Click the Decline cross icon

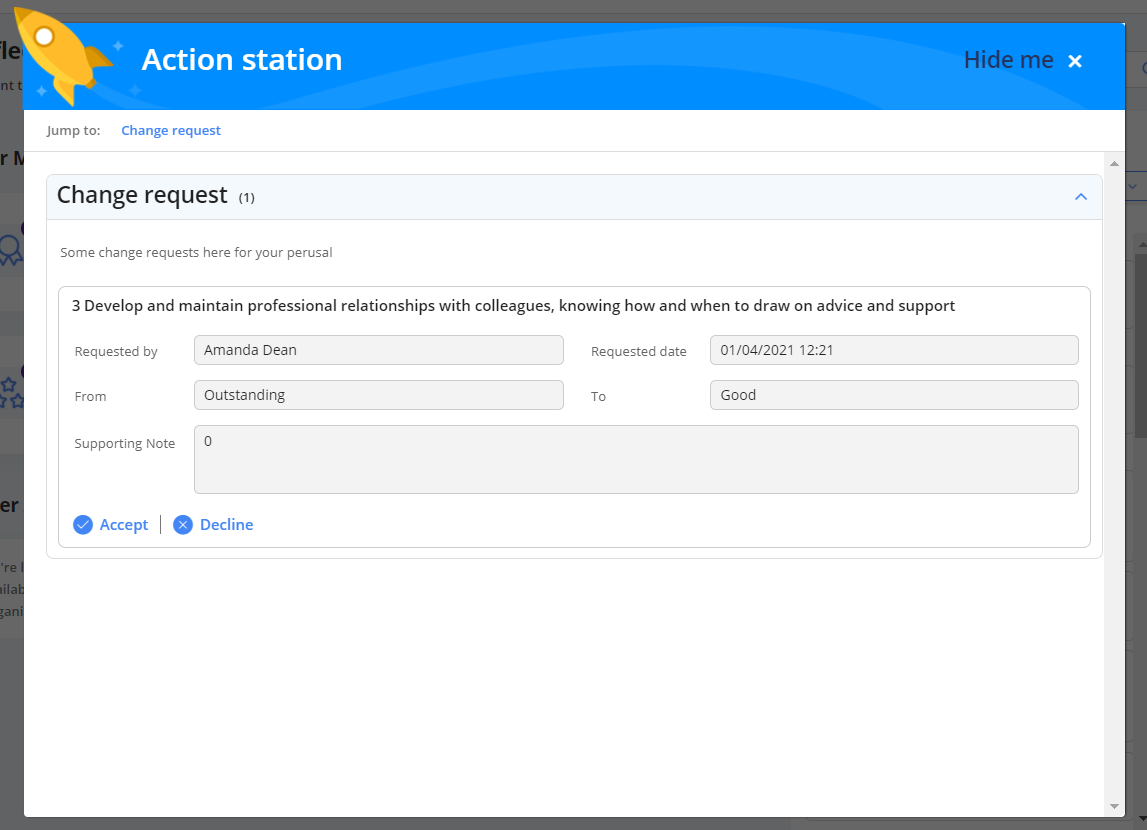[x=183, y=525]
